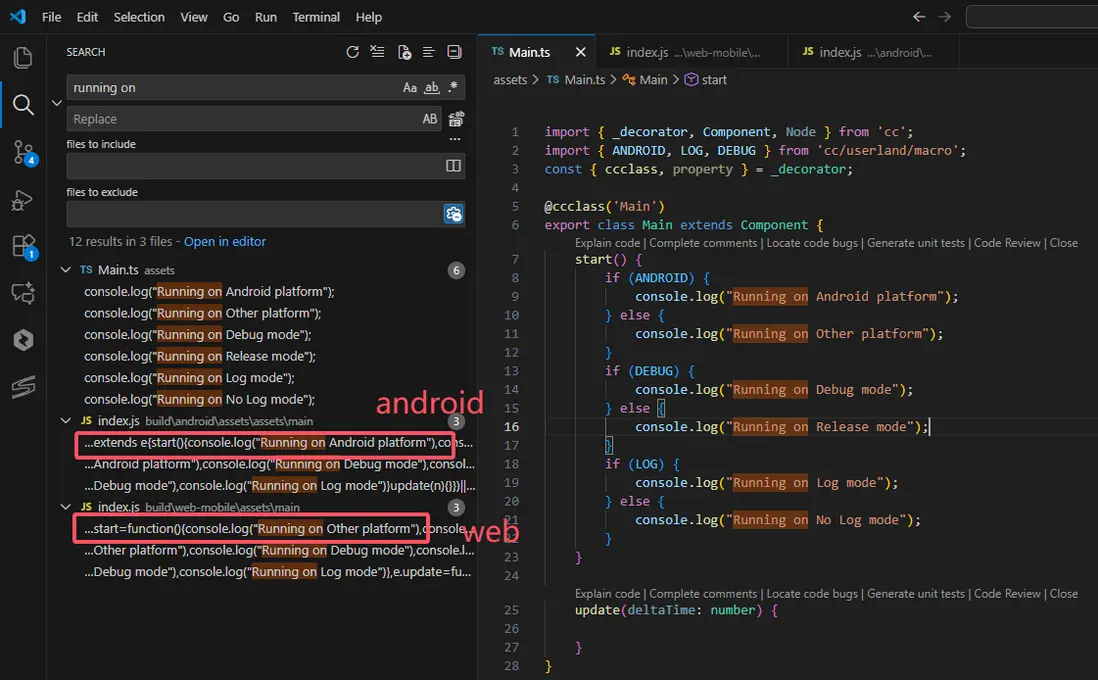
Task: Collapse Main.ts search results group
Action: coord(66,270)
